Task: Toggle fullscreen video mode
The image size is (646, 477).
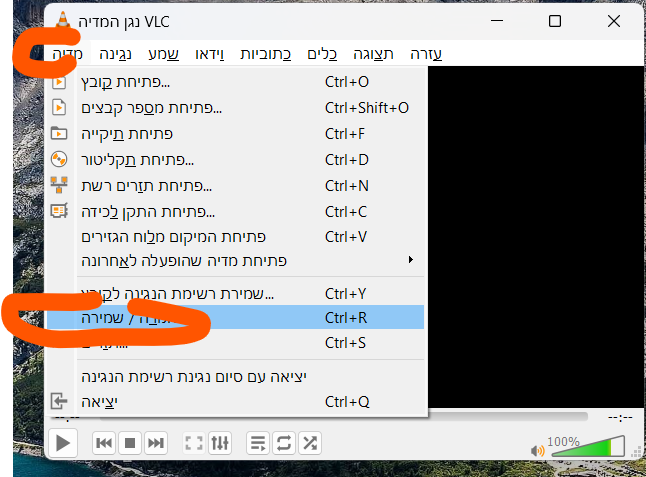Action: coord(194,443)
